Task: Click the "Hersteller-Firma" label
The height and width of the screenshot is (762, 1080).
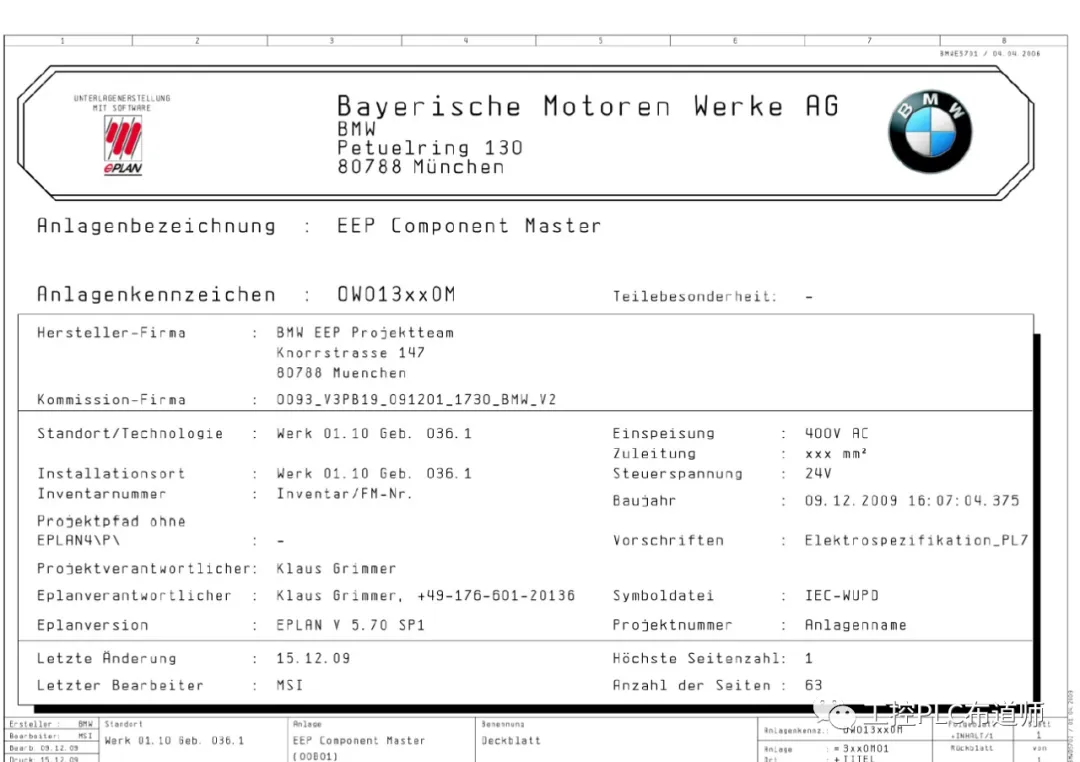Action: 112,333
